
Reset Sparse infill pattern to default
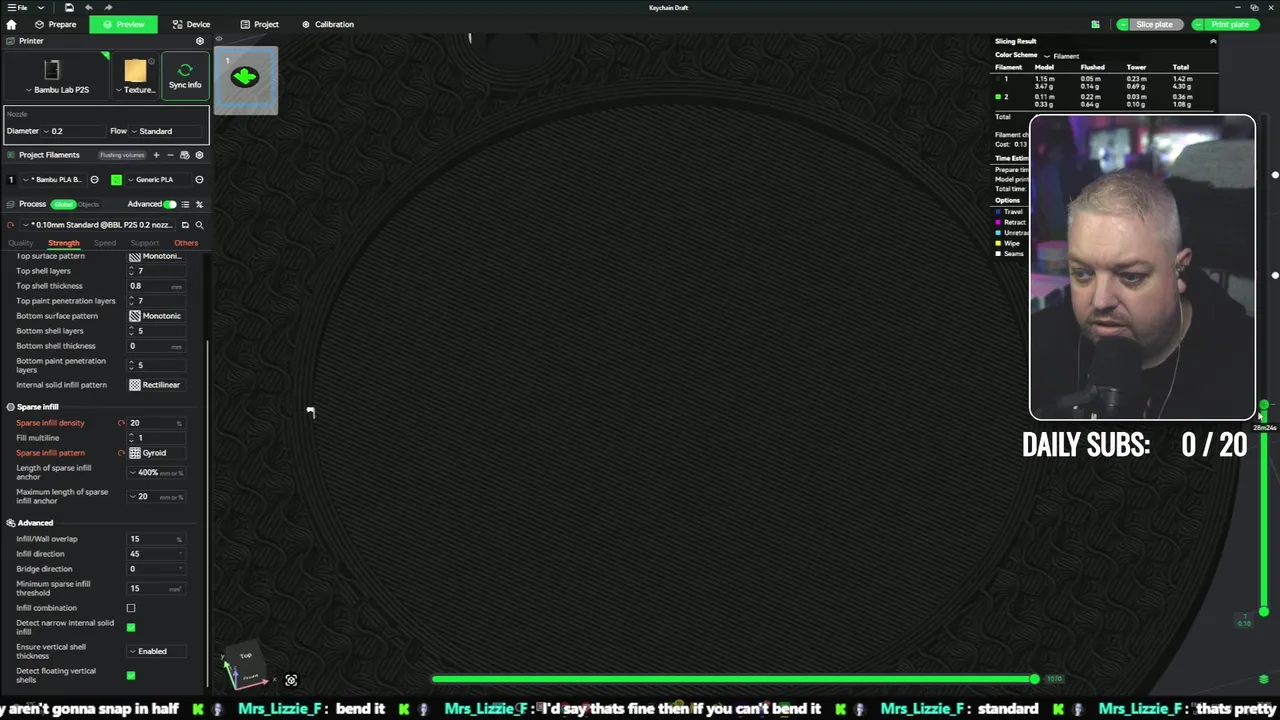[x=121, y=453]
